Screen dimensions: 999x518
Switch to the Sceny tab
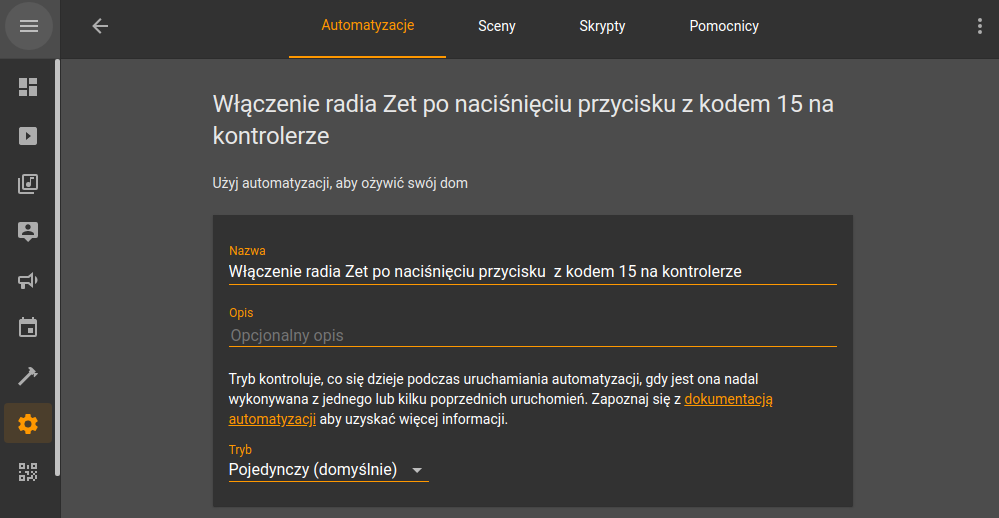[496, 26]
